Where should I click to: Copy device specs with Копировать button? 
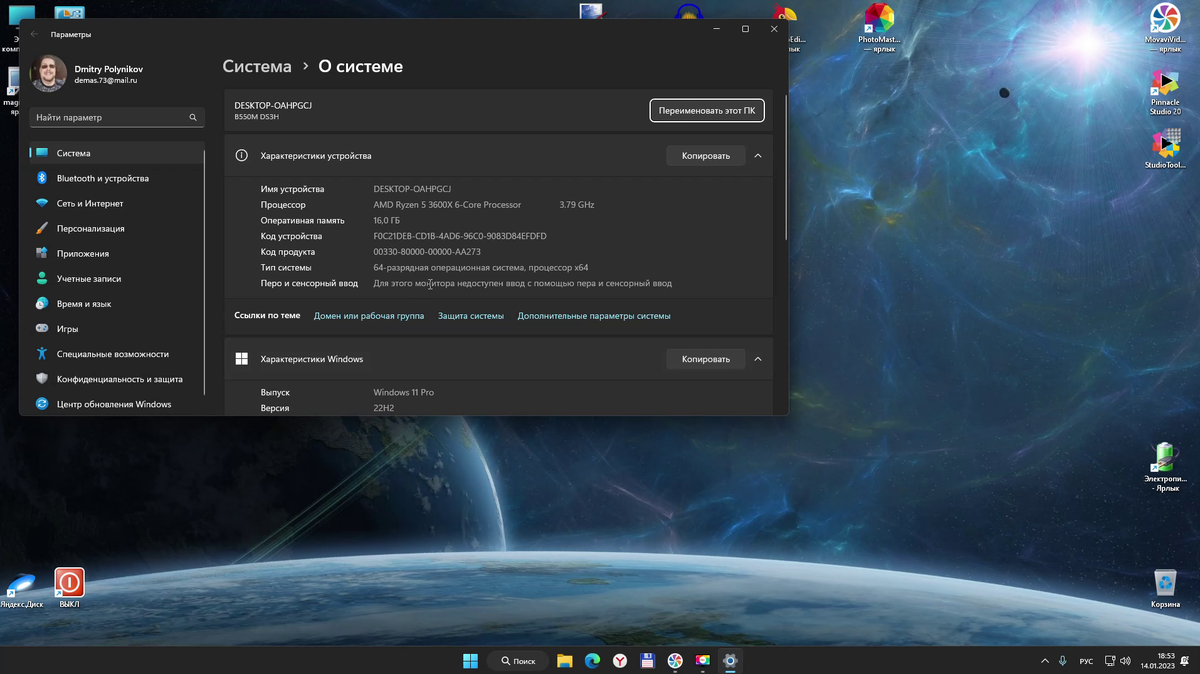[x=706, y=156]
